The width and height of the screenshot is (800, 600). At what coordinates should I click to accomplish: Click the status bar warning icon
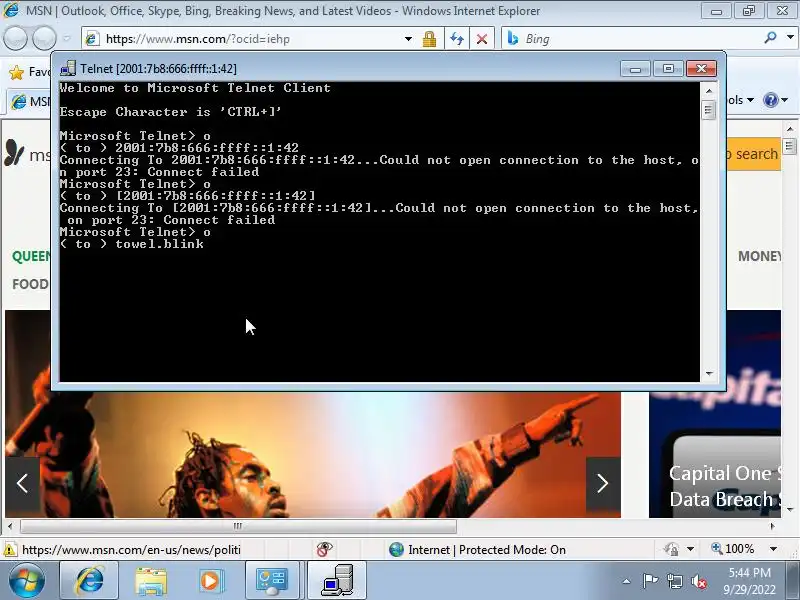click(x=10, y=549)
